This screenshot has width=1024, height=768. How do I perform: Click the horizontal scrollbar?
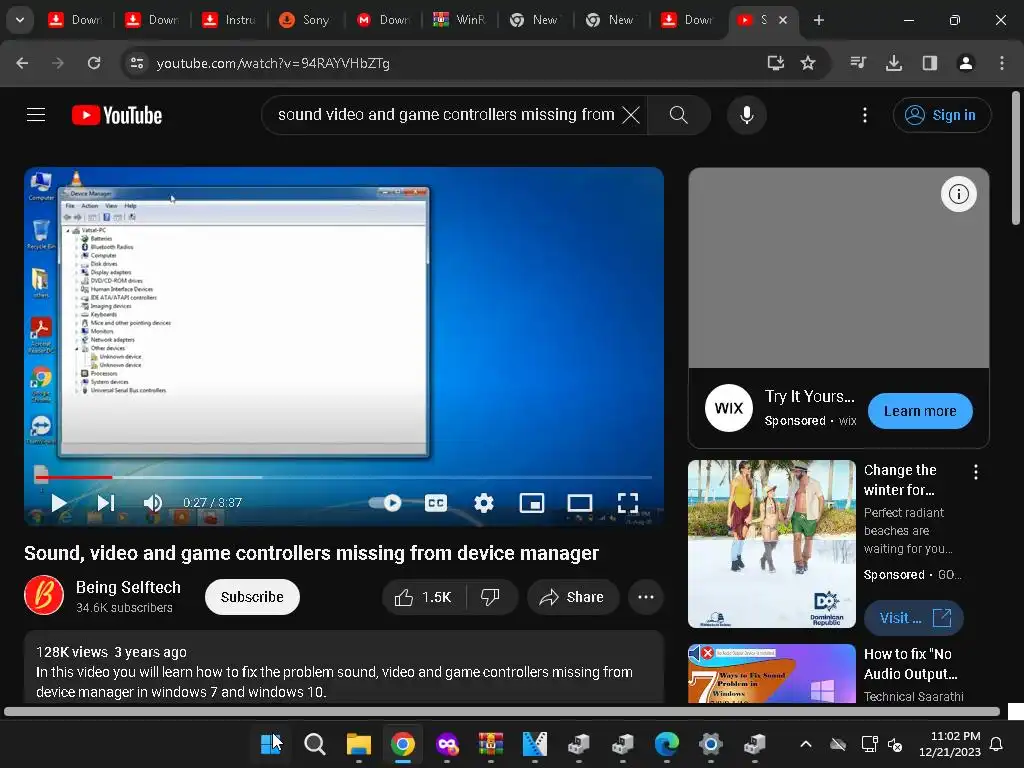(x=502, y=712)
